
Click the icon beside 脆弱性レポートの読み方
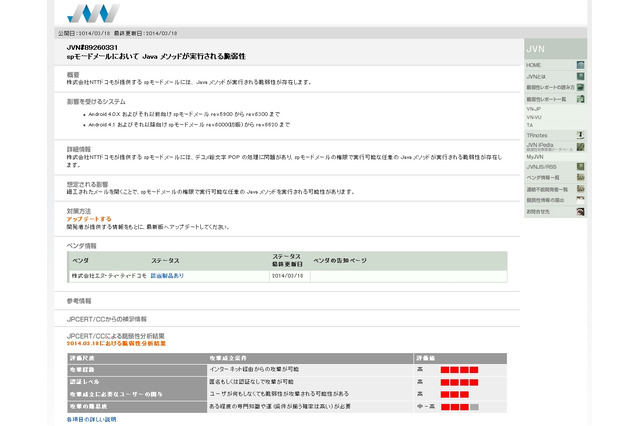[x=580, y=87]
